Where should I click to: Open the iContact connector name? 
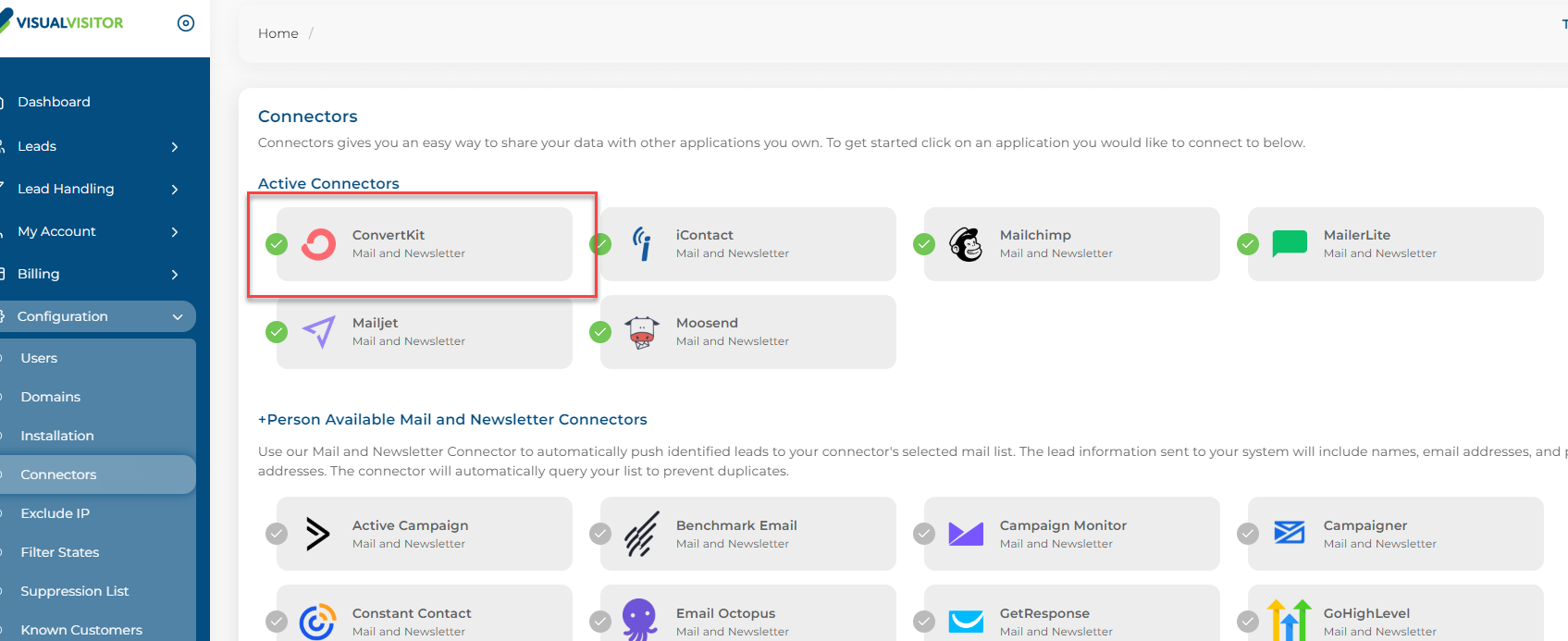click(705, 235)
